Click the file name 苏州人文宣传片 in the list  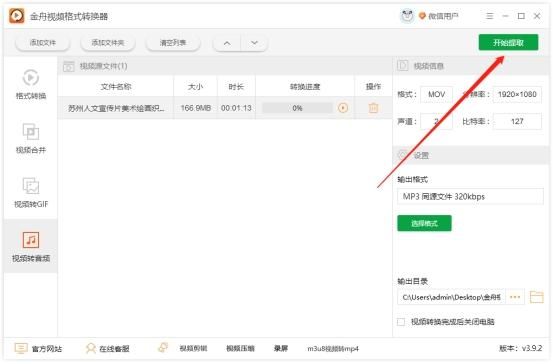point(116,108)
